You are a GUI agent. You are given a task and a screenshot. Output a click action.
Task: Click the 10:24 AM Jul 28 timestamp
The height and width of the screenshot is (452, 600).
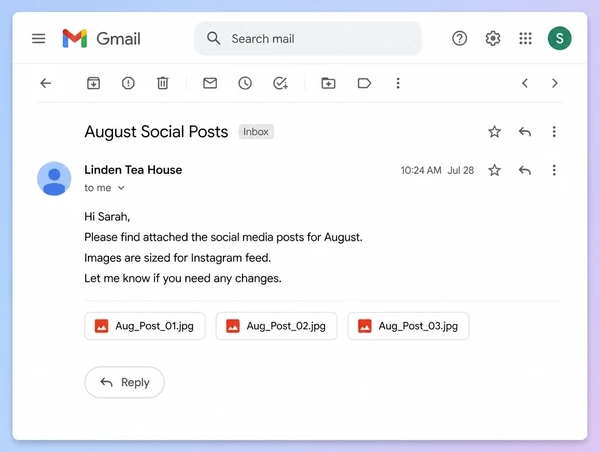point(437,170)
